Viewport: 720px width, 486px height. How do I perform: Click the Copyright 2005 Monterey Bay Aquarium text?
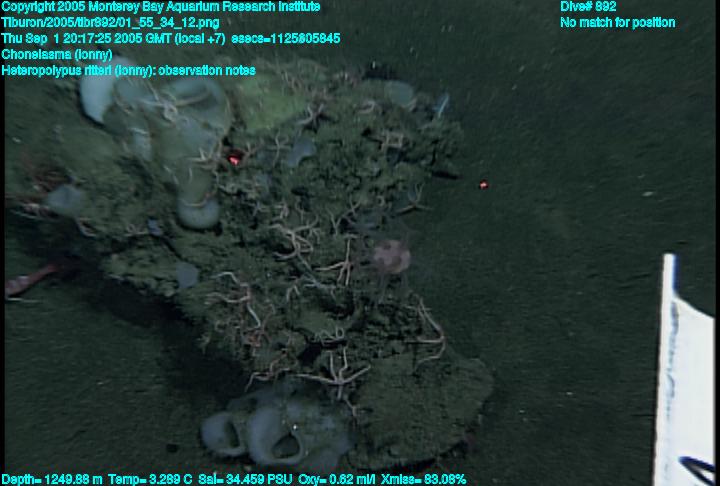click(x=160, y=7)
